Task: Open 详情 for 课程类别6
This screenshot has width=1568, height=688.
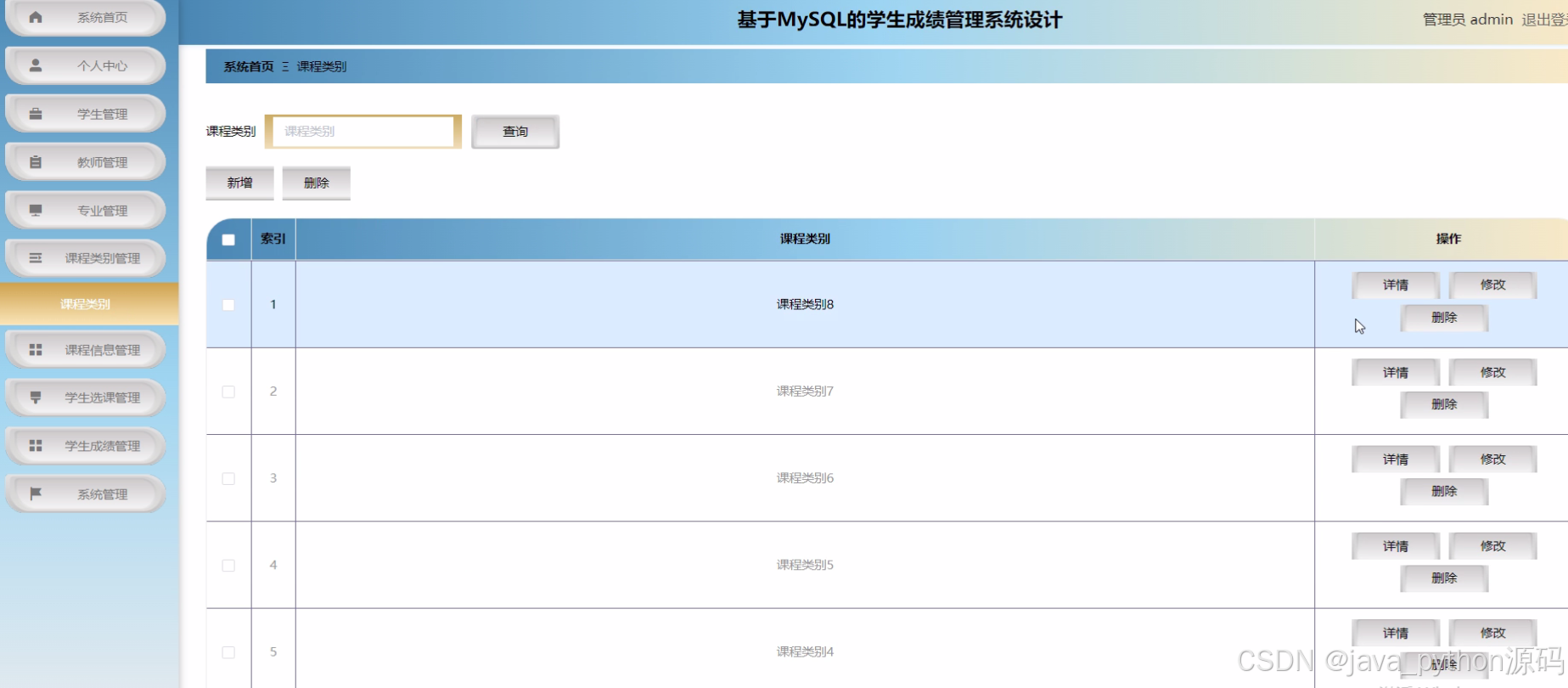Action: coord(1396,460)
